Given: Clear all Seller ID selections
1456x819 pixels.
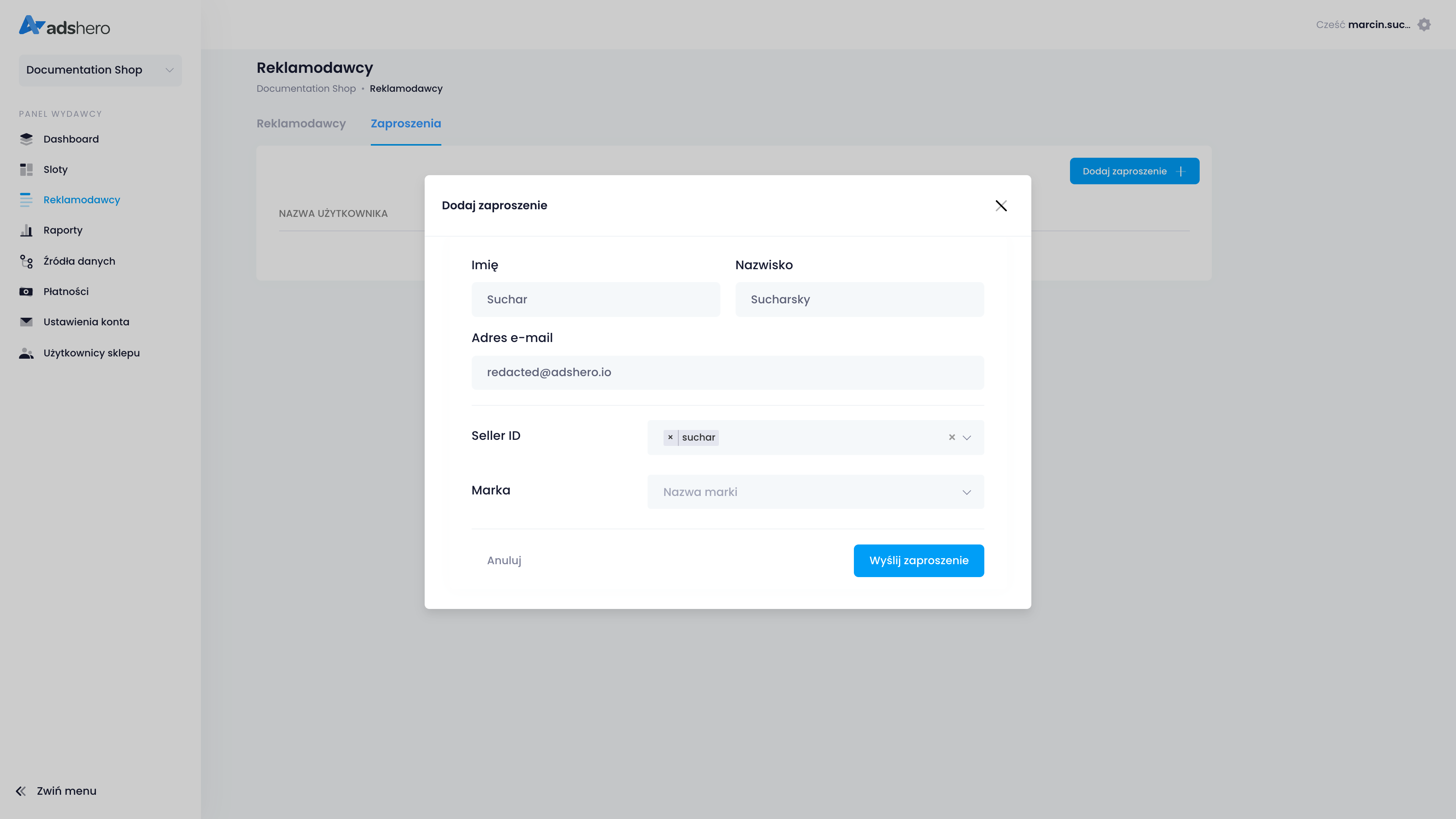Looking at the screenshot, I should 952,438.
